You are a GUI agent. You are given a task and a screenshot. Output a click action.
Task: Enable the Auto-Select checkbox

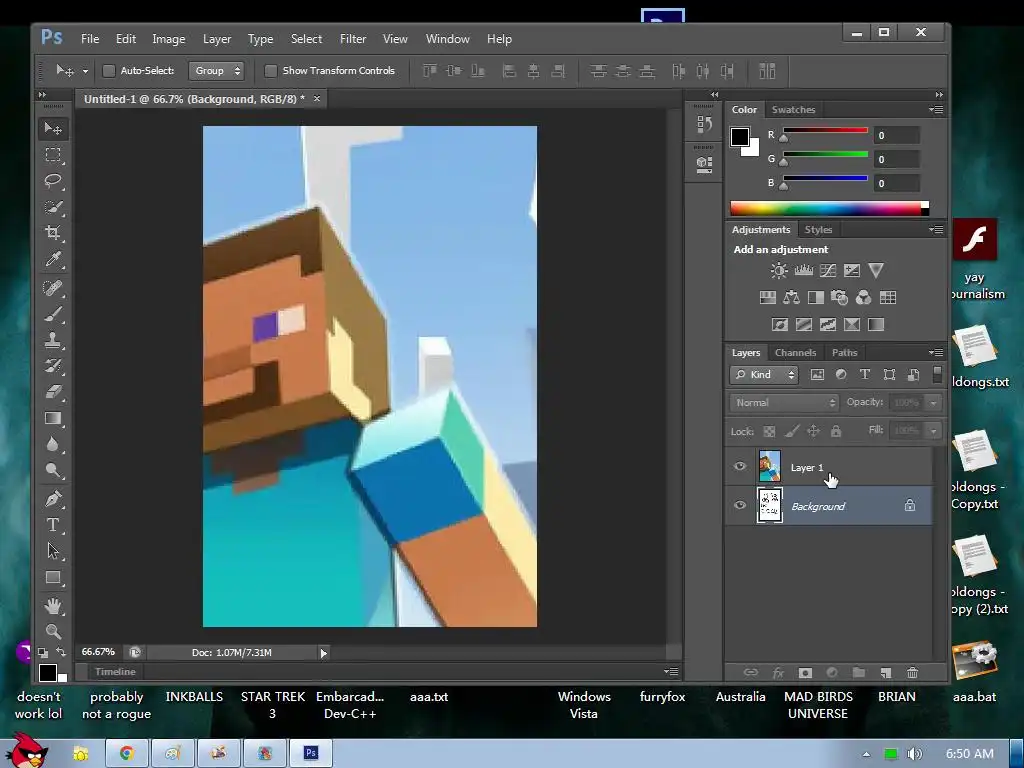point(109,71)
